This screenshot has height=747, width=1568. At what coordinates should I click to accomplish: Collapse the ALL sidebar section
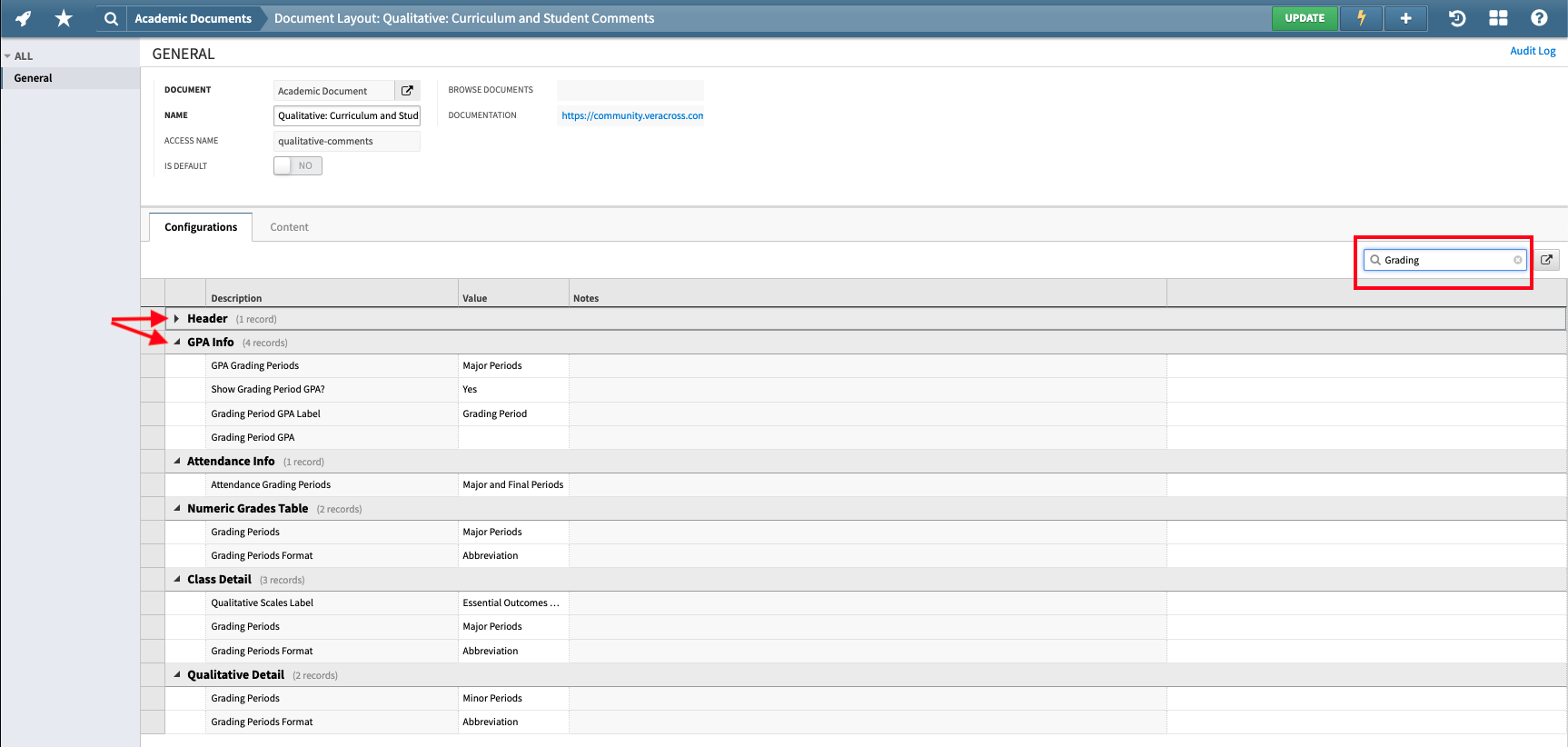point(7,56)
